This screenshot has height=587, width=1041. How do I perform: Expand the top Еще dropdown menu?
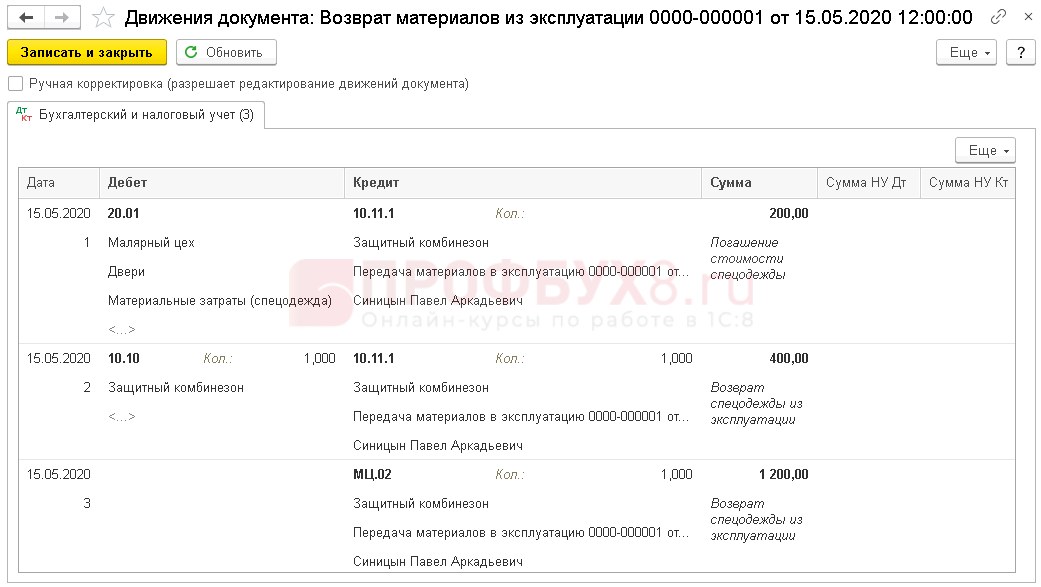pos(965,53)
